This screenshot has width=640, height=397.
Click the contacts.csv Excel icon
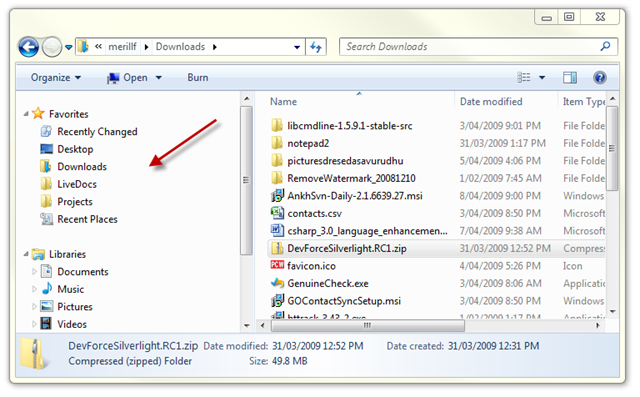click(x=277, y=213)
